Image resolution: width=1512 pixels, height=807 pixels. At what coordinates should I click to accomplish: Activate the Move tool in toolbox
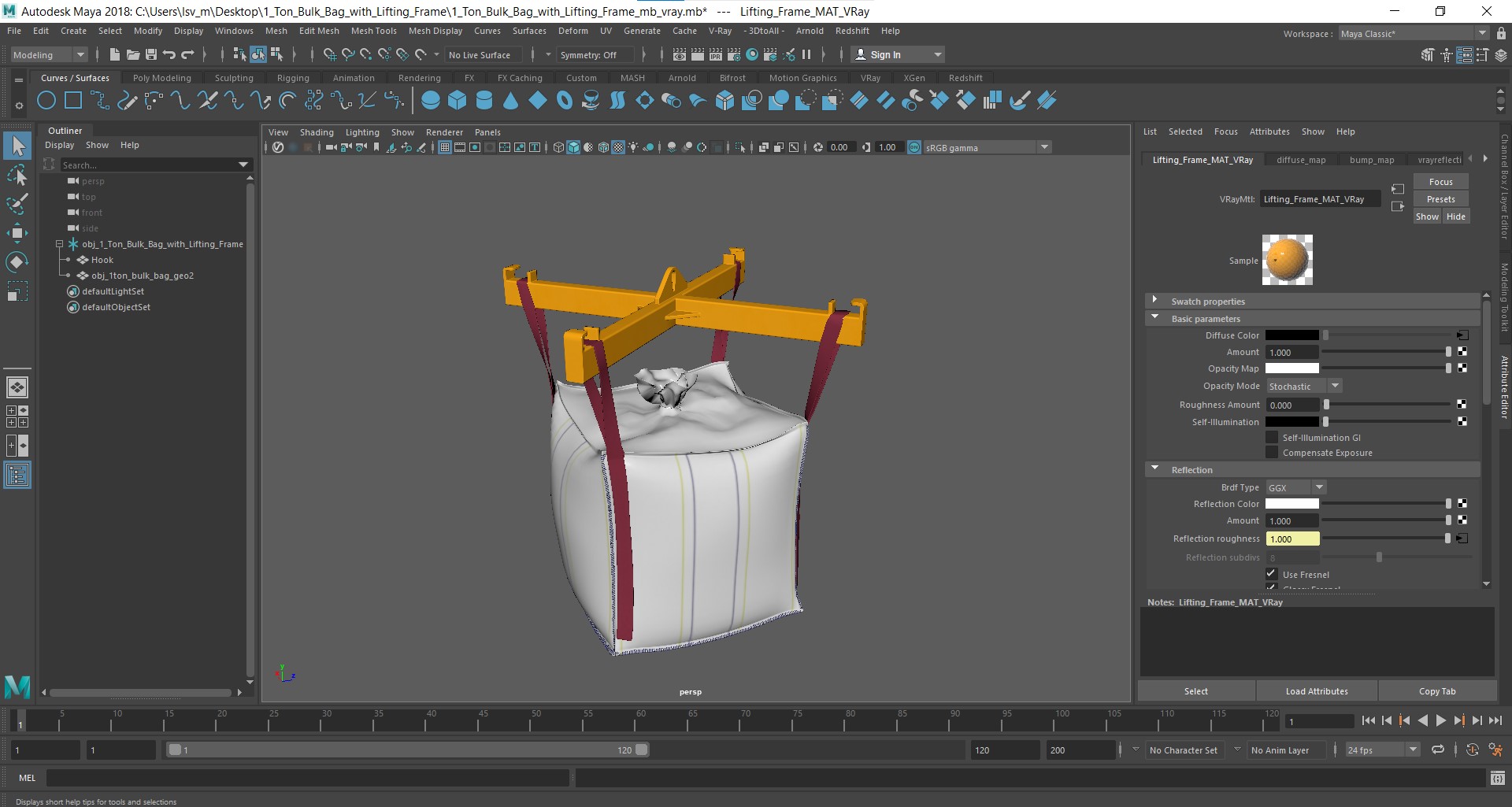tap(17, 233)
